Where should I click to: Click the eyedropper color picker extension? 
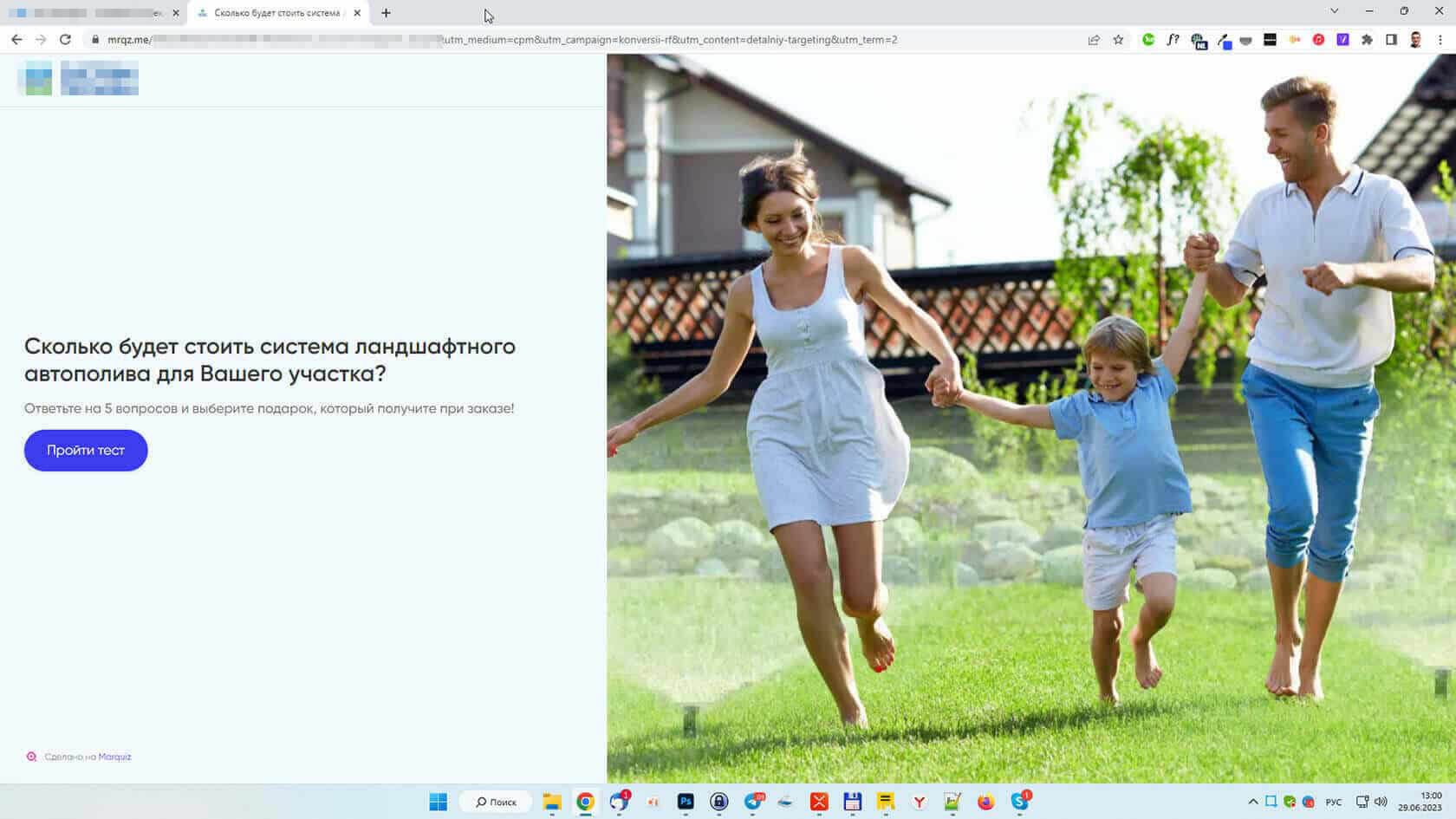[x=1224, y=40]
